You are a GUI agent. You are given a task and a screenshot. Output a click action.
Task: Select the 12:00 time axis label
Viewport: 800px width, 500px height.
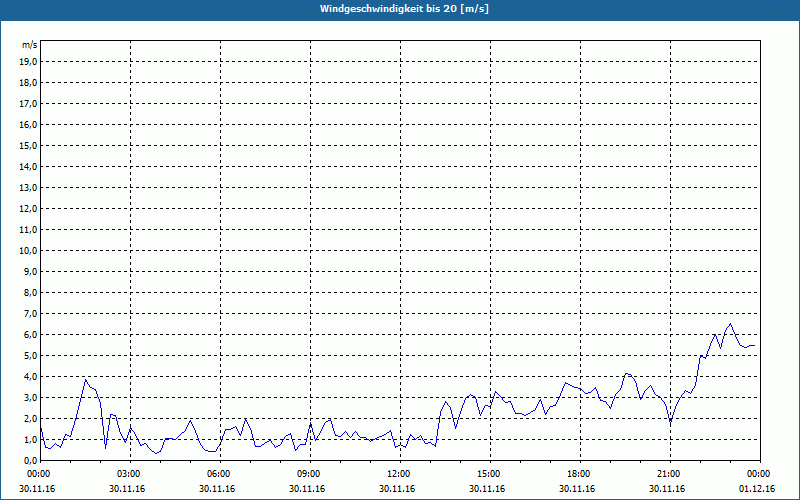click(398, 474)
